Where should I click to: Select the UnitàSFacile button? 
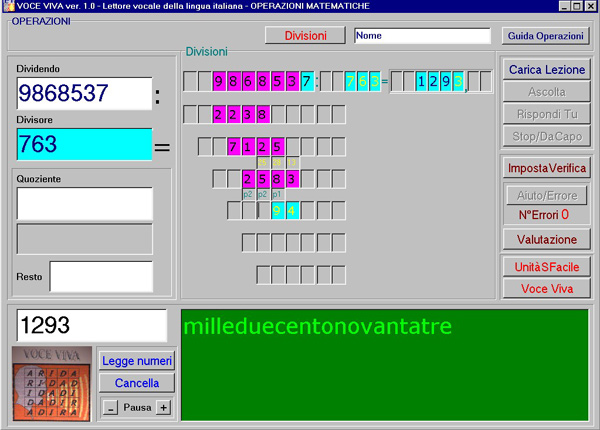click(x=546, y=267)
